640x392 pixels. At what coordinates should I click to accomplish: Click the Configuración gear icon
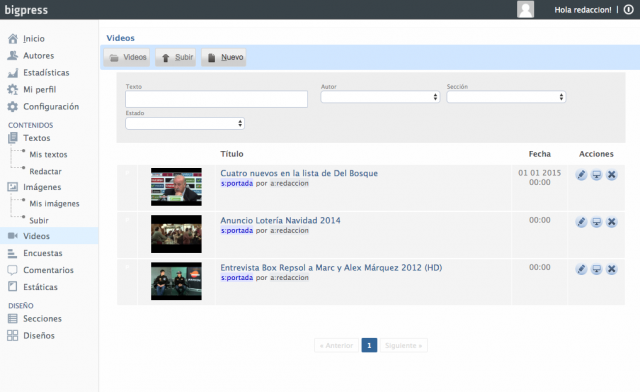(13, 107)
